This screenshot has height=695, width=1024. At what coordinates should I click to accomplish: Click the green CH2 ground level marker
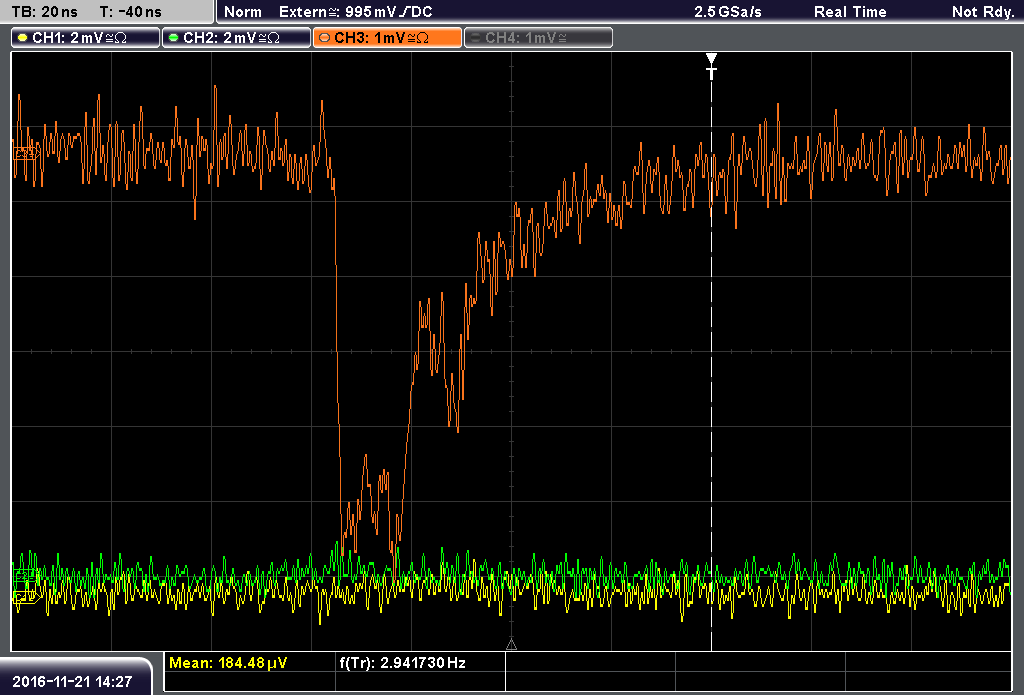tap(25, 575)
